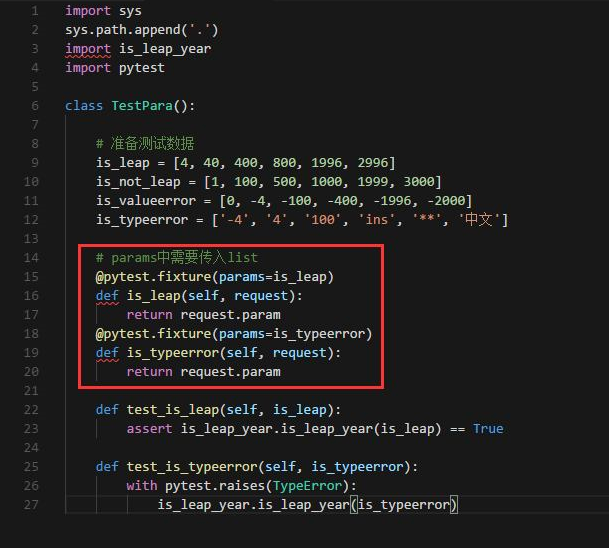This screenshot has height=548, width=609.
Task: Click the string '**' on line 12
Action: (427, 220)
